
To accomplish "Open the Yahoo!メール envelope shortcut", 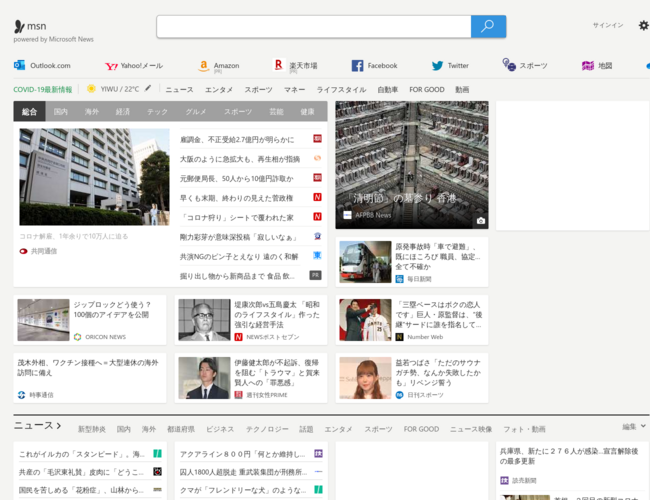I will tap(110, 65).
